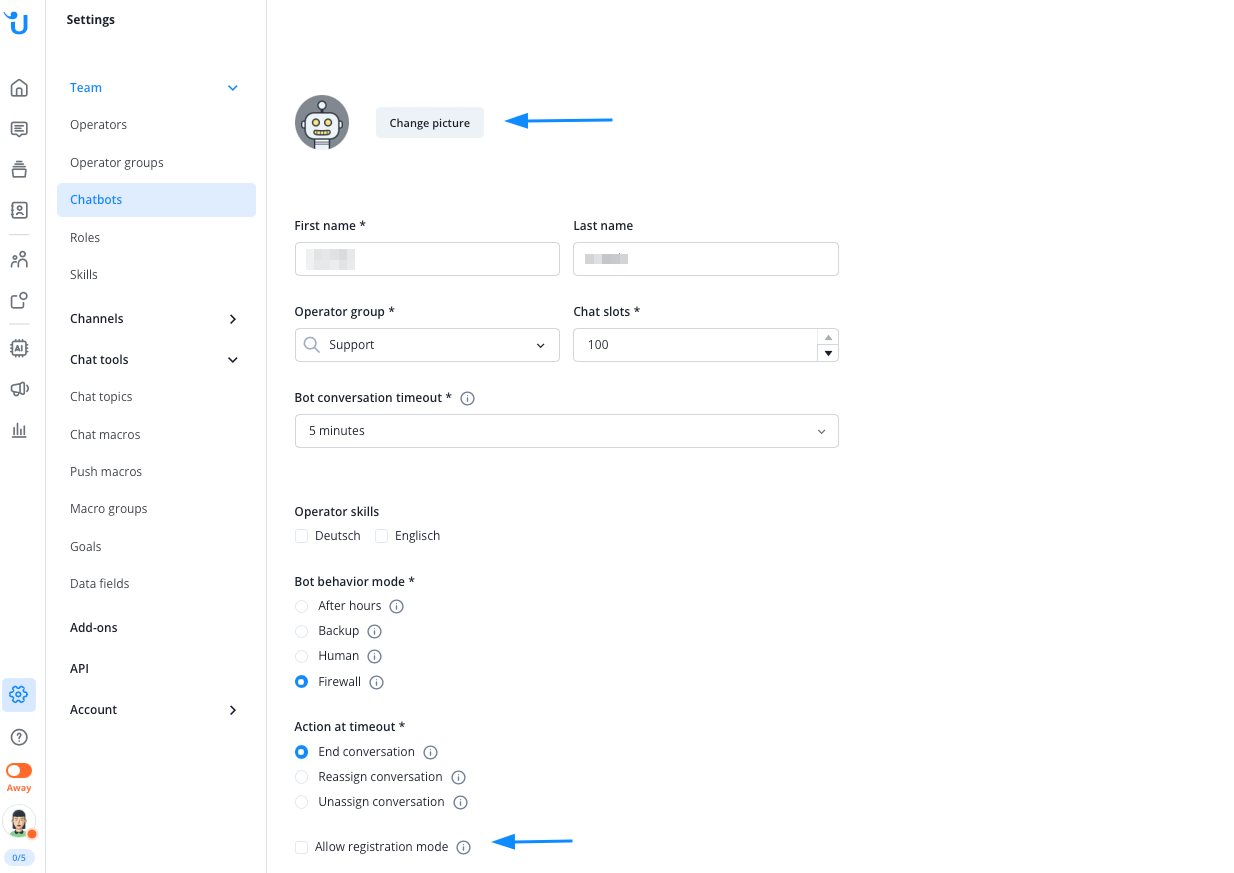
Task: Click the help question mark icon
Action: click(x=19, y=737)
